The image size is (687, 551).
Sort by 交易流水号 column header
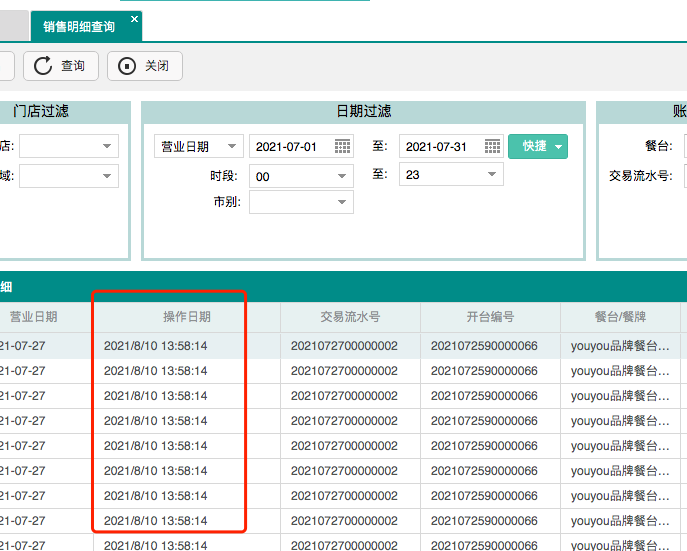click(x=350, y=317)
